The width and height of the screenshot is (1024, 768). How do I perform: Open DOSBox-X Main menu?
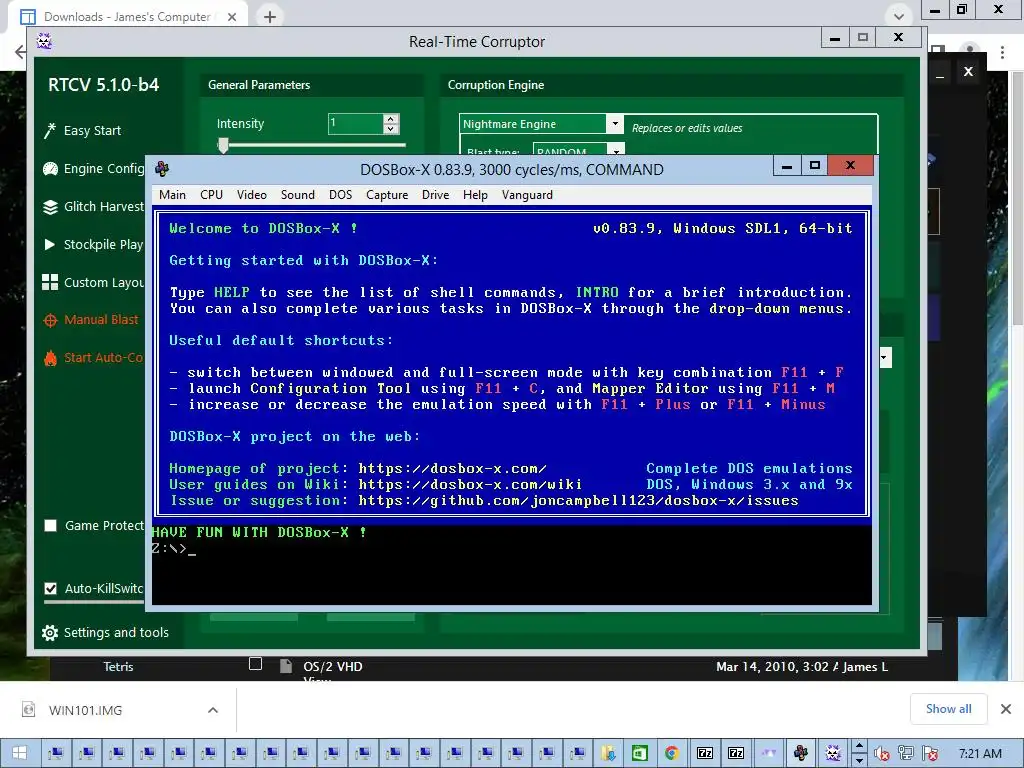172,195
